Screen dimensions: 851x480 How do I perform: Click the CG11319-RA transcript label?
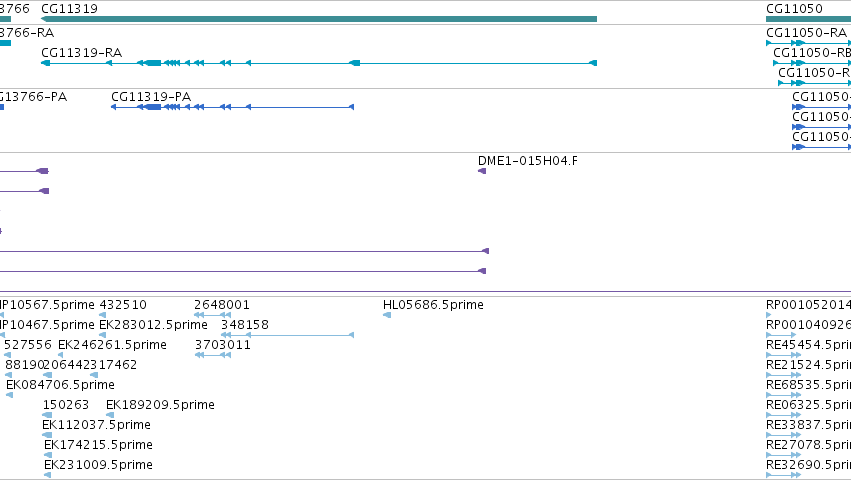pos(81,53)
